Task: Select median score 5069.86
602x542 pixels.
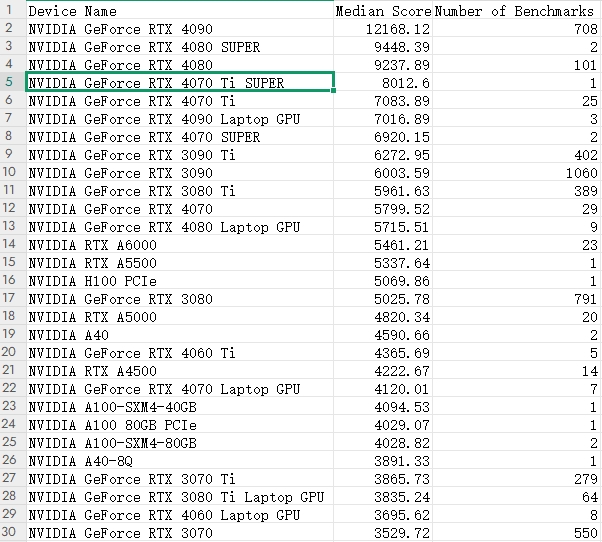Action: pyautogui.click(x=383, y=280)
